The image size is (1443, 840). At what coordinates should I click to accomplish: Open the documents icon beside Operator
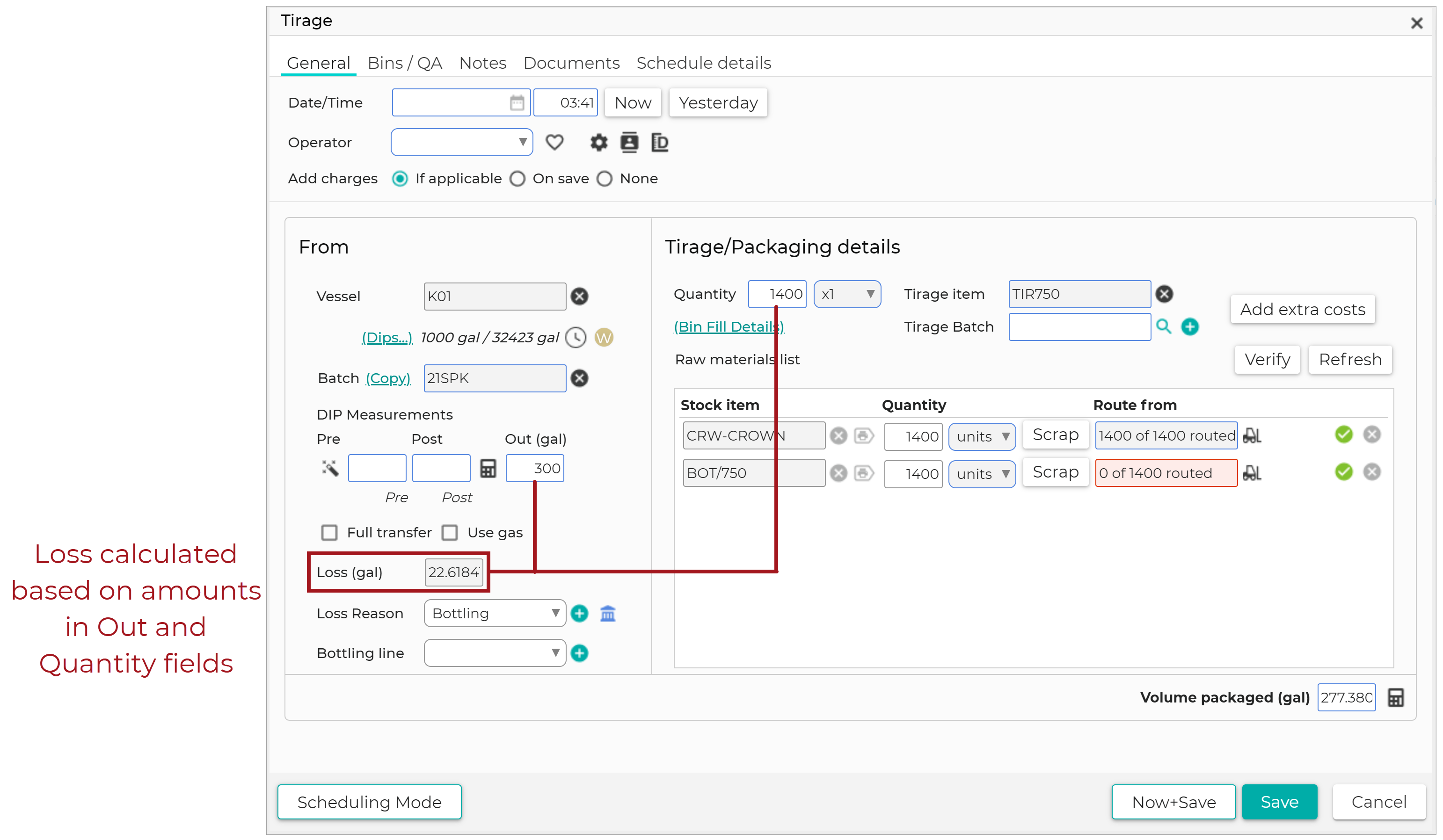(x=659, y=143)
